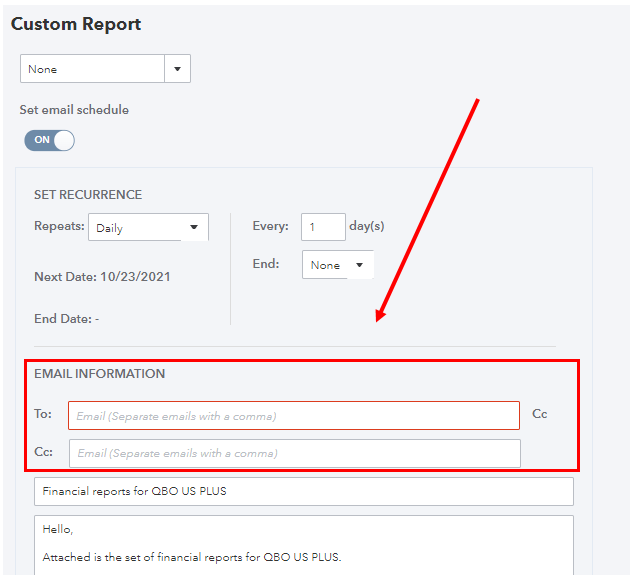Click the Cc email address field
The image size is (630, 575).
pyautogui.click(x=295, y=453)
